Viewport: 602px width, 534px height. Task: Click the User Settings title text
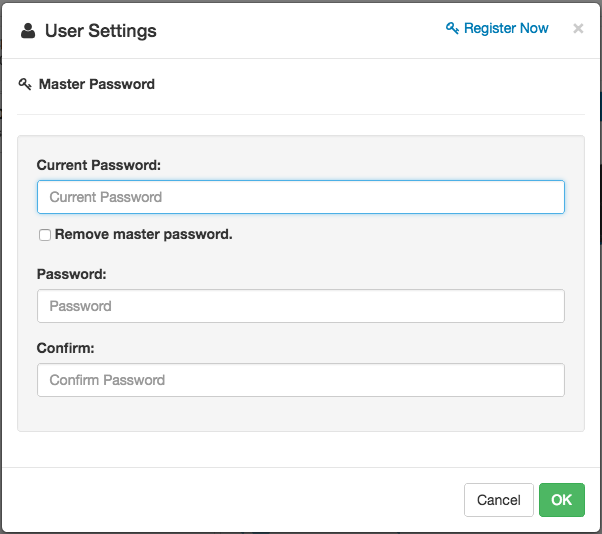[x=101, y=31]
